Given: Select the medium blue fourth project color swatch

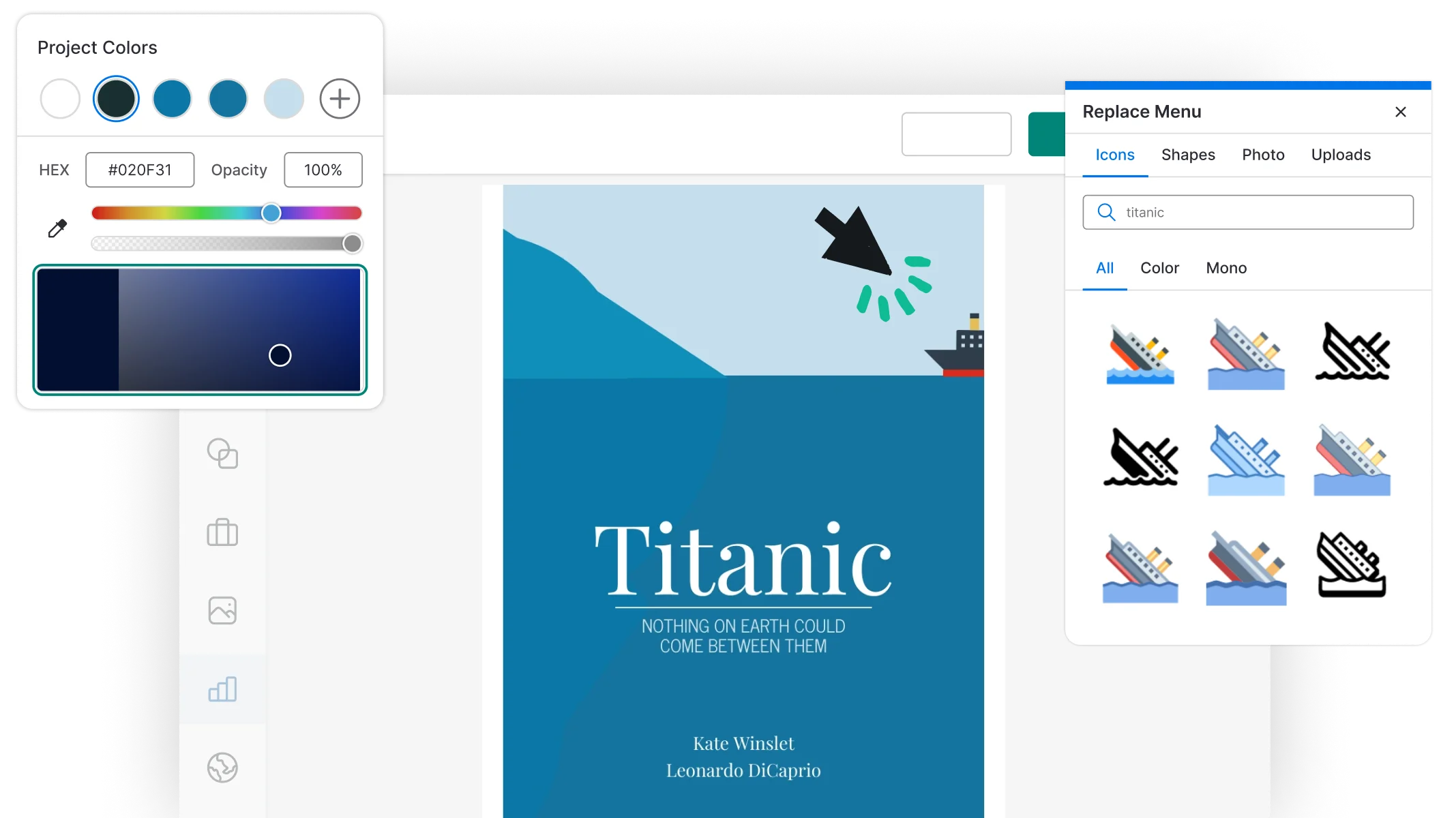Looking at the screenshot, I should pyautogui.click(x=228, y=99).
